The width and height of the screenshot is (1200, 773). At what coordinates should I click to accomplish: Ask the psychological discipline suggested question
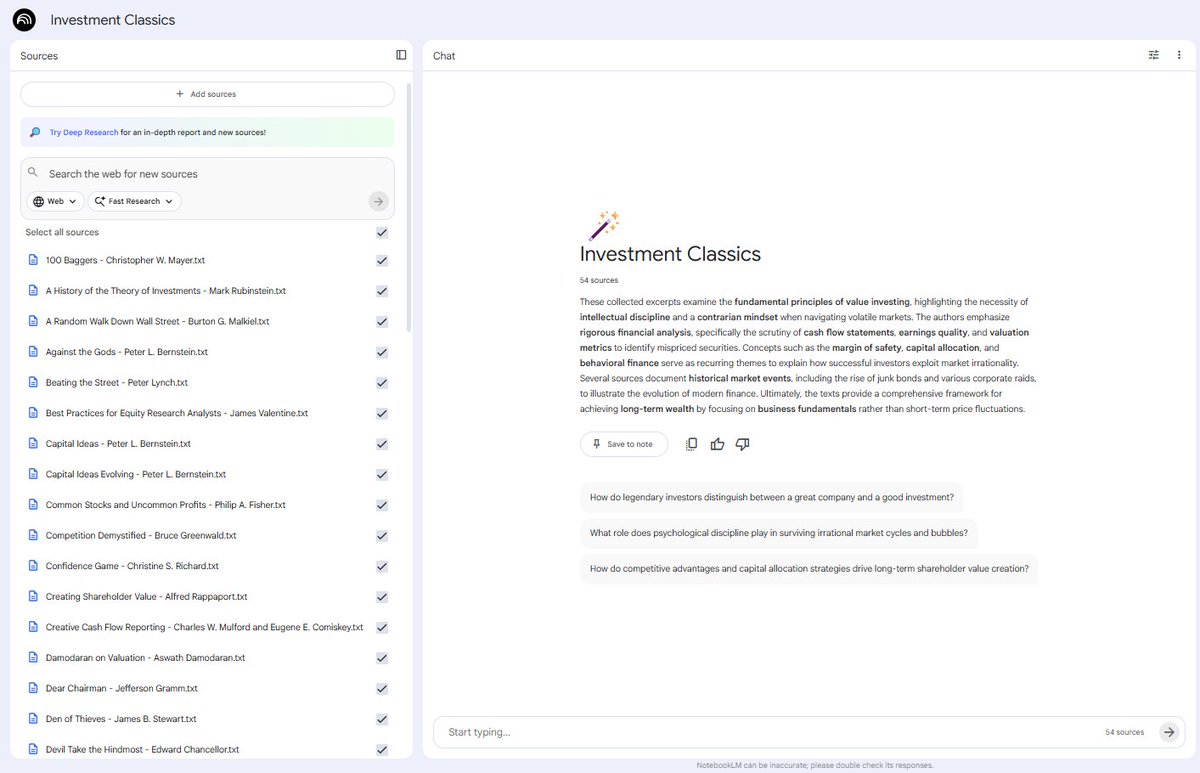click(779, 533)
